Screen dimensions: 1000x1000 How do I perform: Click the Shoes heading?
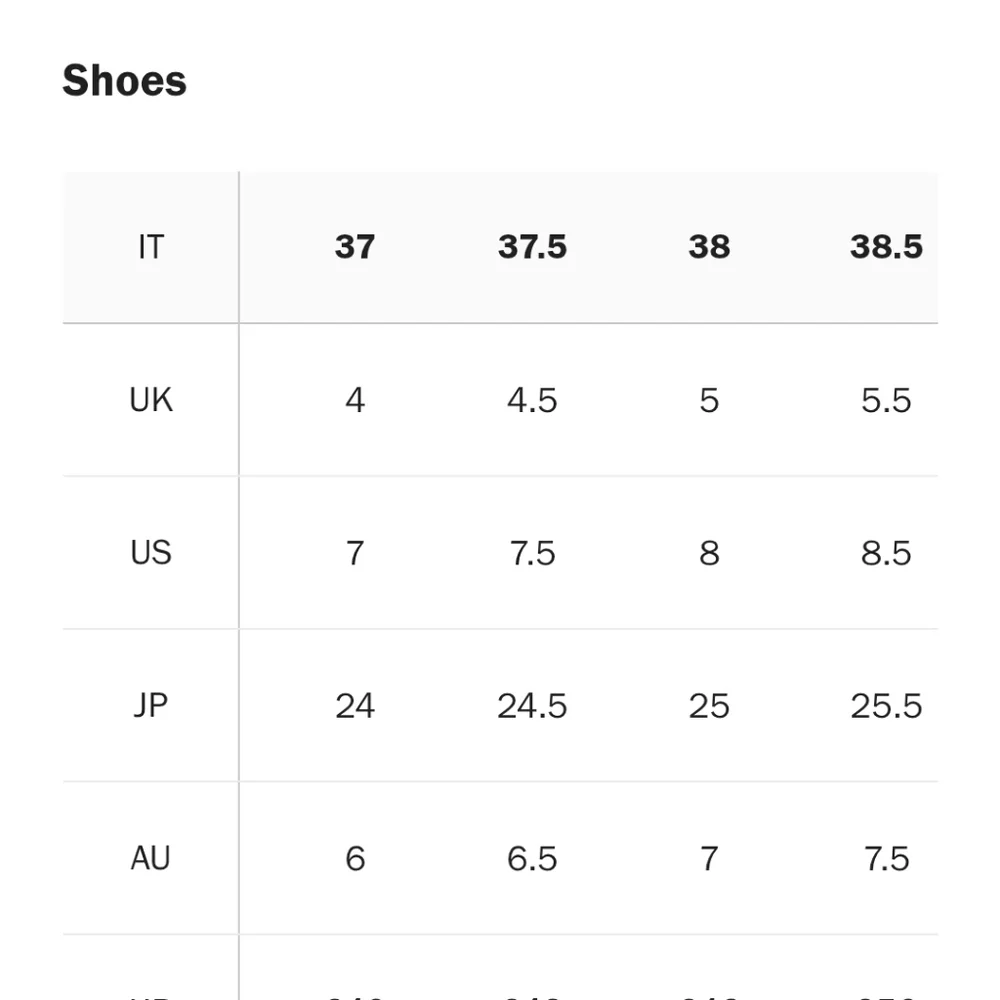point(124,81)
